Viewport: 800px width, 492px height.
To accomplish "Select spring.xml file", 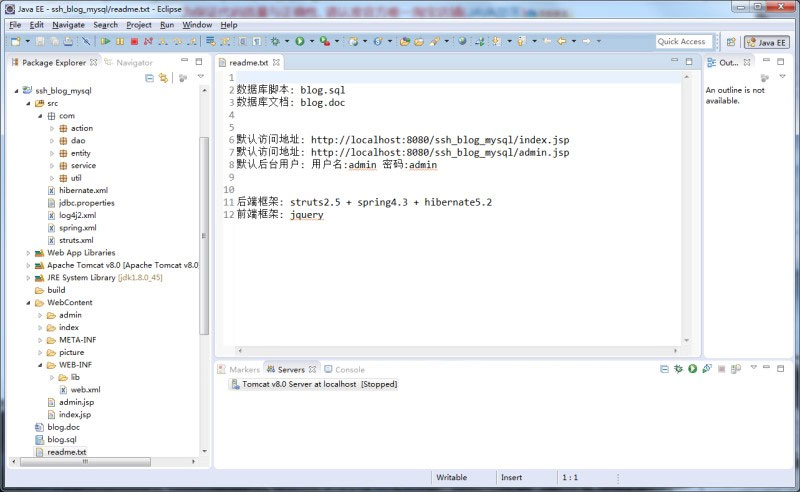I will pos(72,228).
